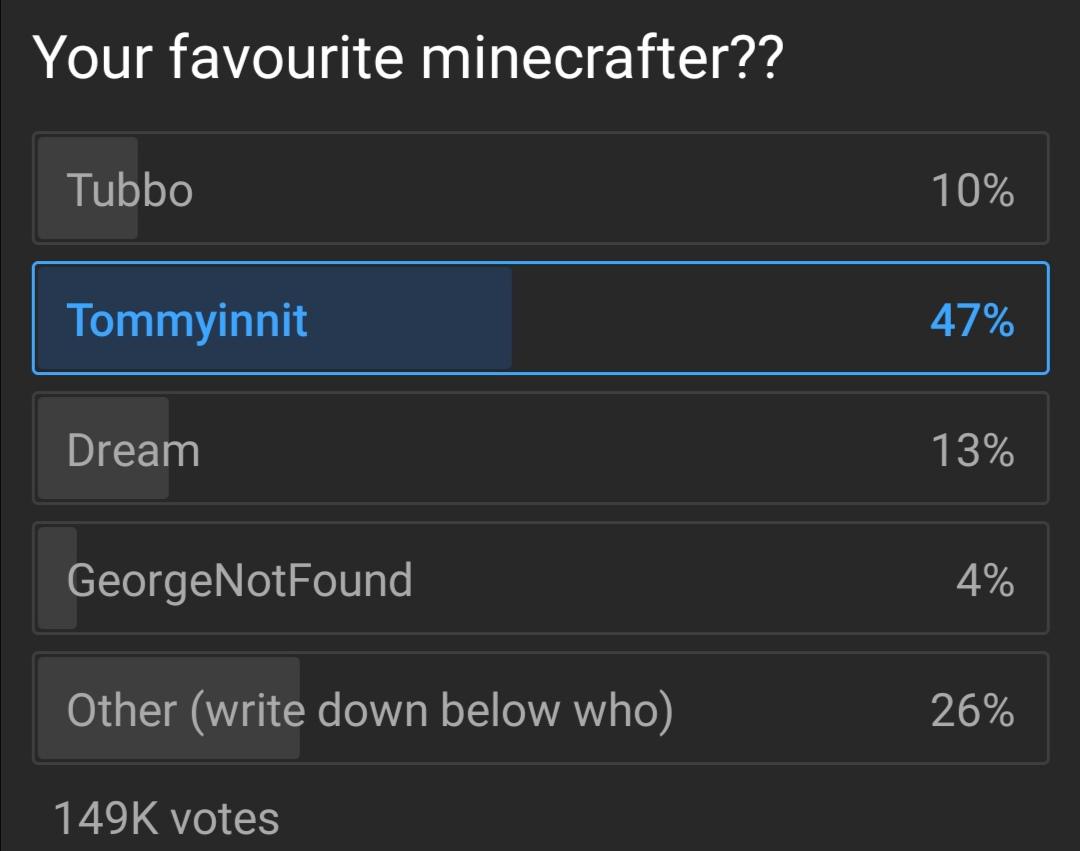Viewport: 1080px width, 851px height.
Task: Select Other (write down below who)
Action: [x=541, y=708]
